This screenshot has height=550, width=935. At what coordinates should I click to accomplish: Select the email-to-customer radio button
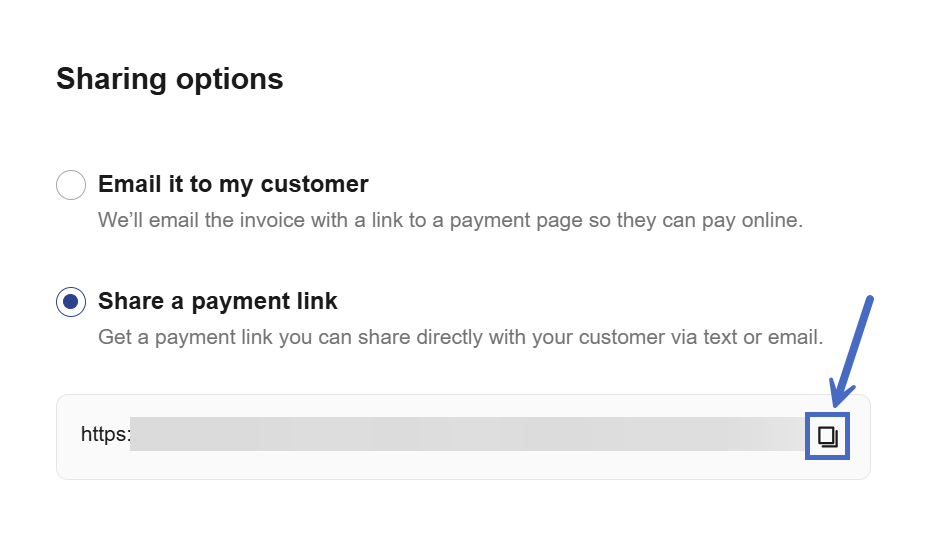(71, 185)
